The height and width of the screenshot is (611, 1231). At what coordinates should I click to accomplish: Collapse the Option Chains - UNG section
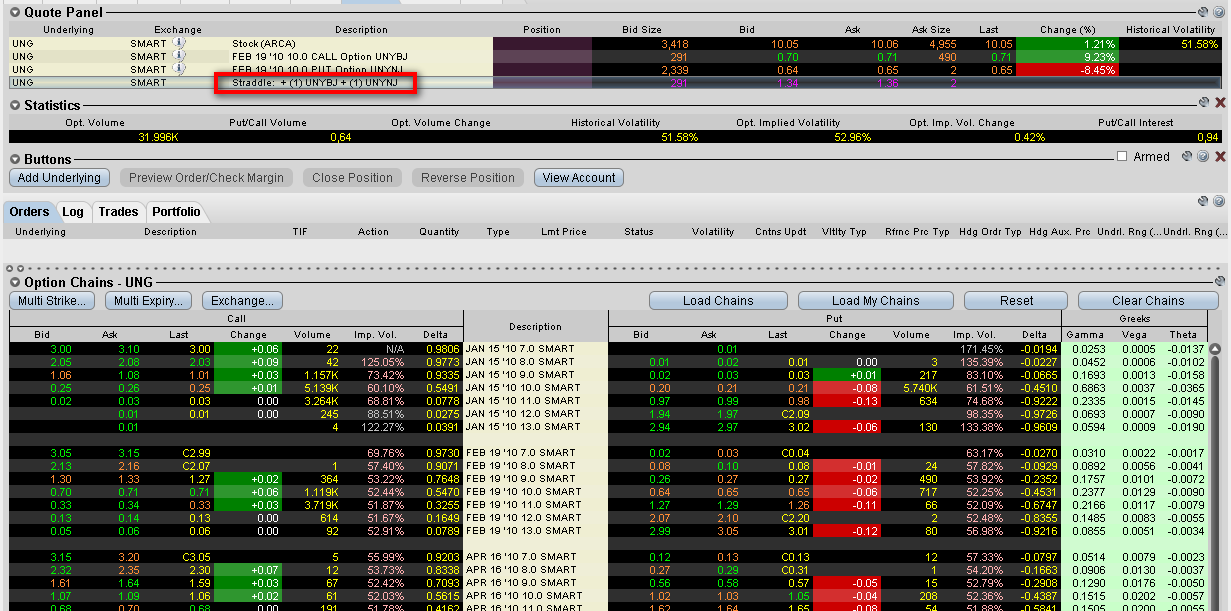(15, 283)
